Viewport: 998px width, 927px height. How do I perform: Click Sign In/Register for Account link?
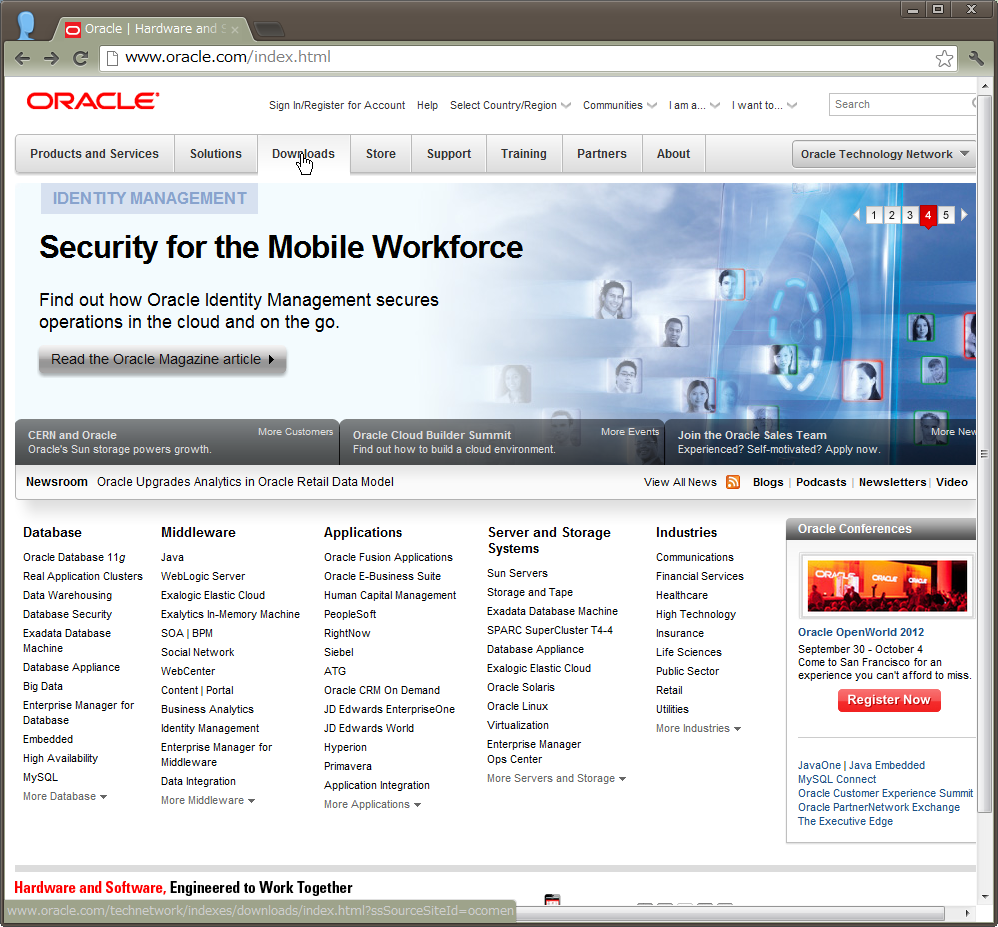point(337,106)
